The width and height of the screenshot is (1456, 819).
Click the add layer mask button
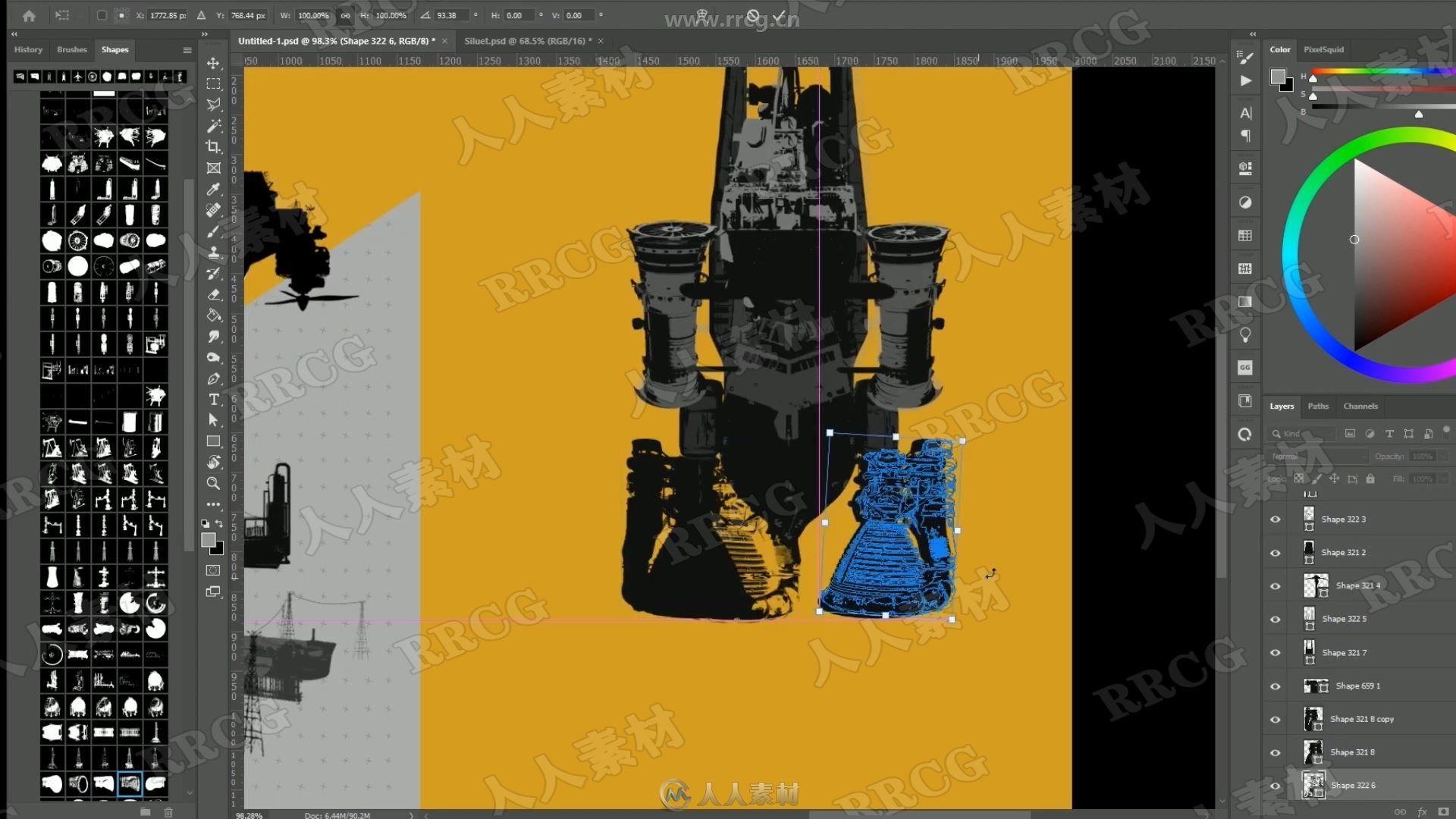(1443, 812)
